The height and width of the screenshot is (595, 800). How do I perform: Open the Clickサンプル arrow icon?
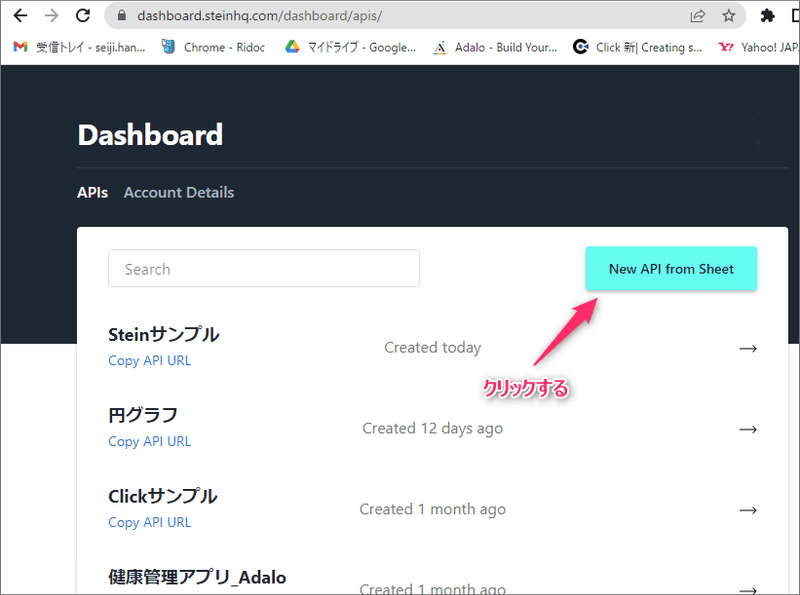click(x=748, y=510)
